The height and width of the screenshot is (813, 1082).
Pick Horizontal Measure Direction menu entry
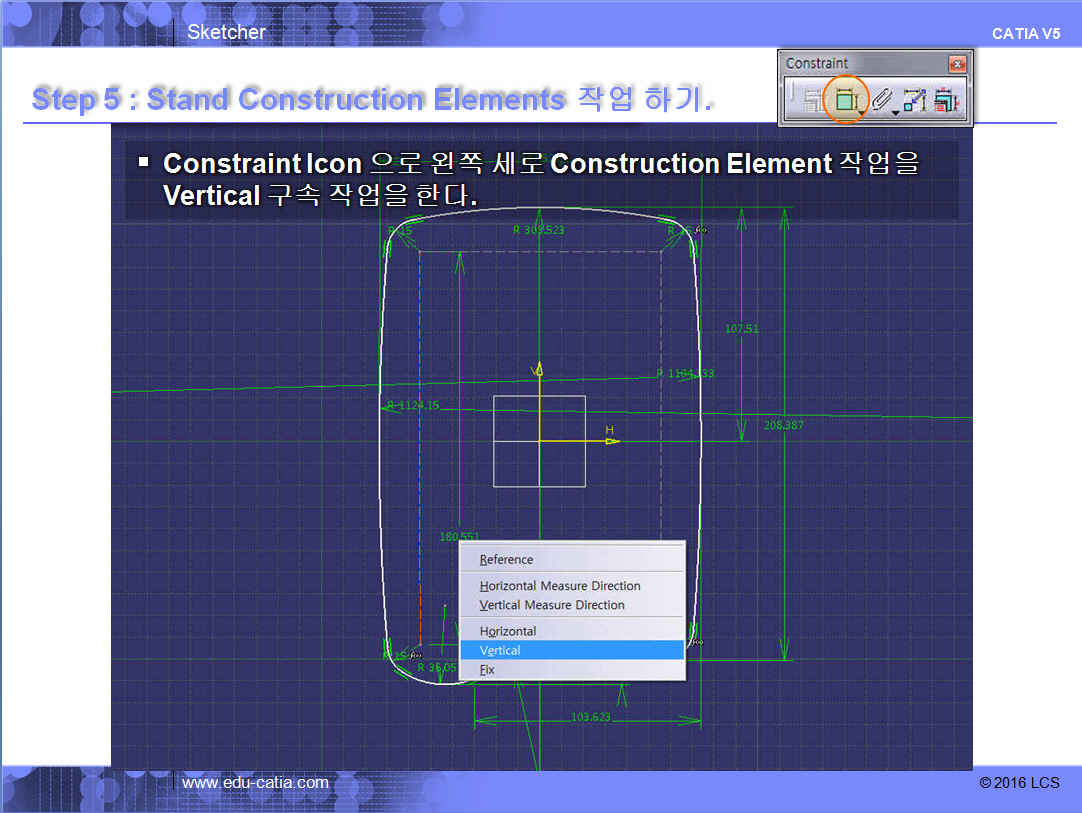560,586
